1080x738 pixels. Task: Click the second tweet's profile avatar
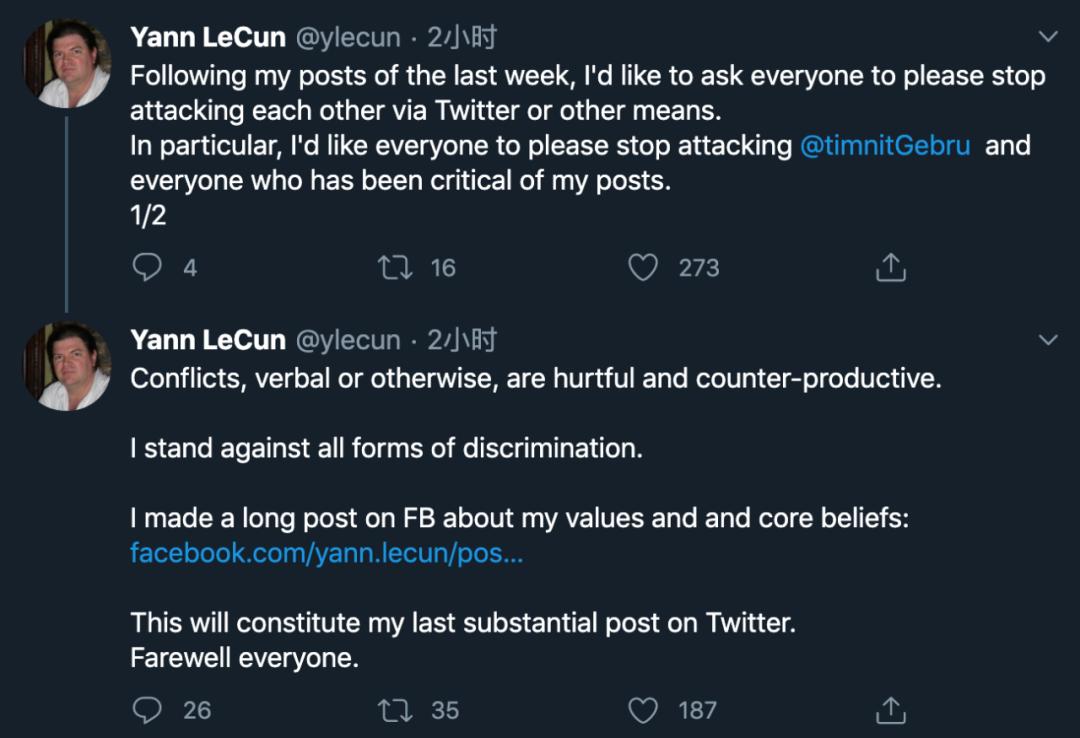(67, 366)
